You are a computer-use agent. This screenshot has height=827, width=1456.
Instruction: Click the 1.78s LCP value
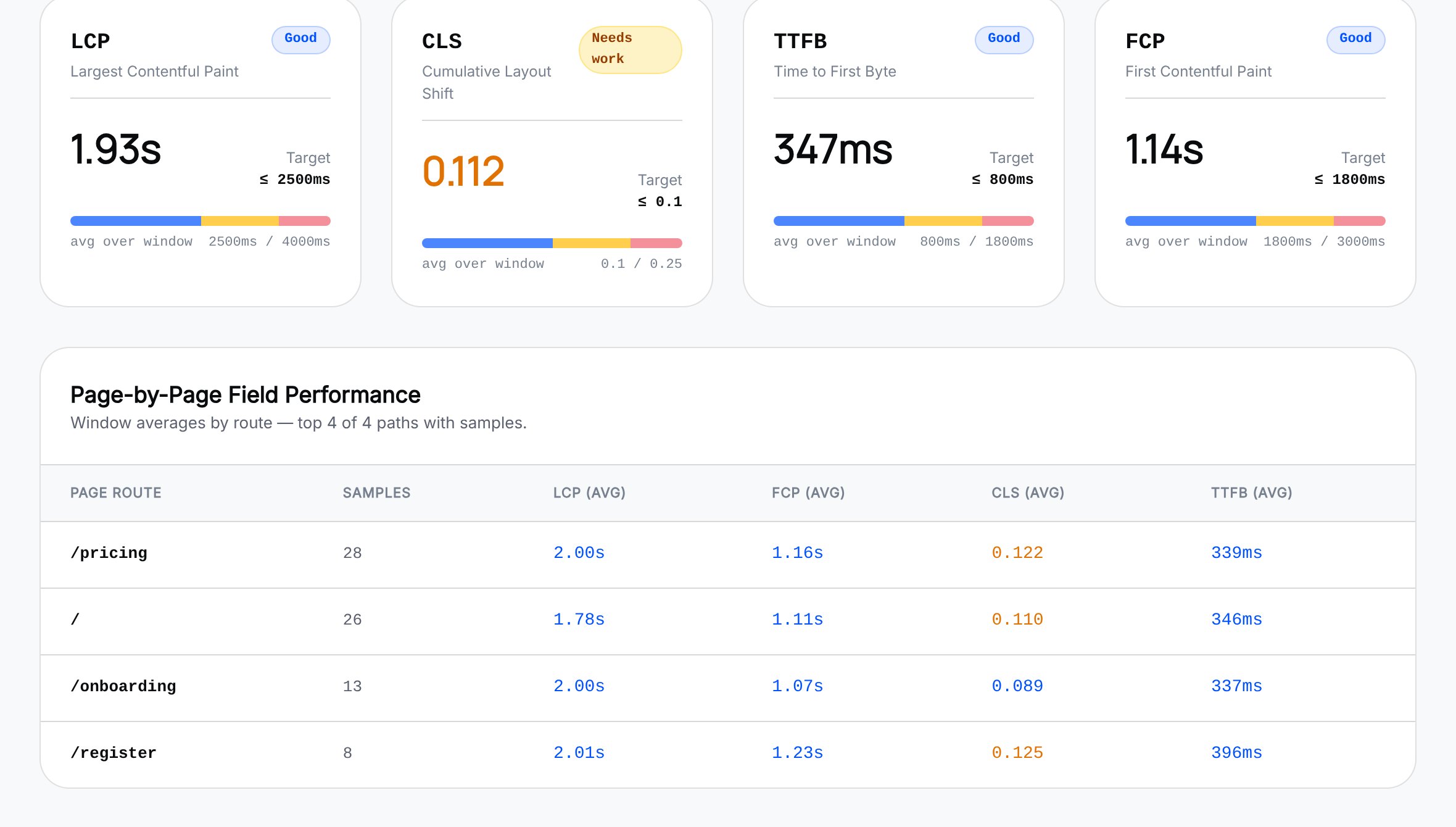pos(579,620)
